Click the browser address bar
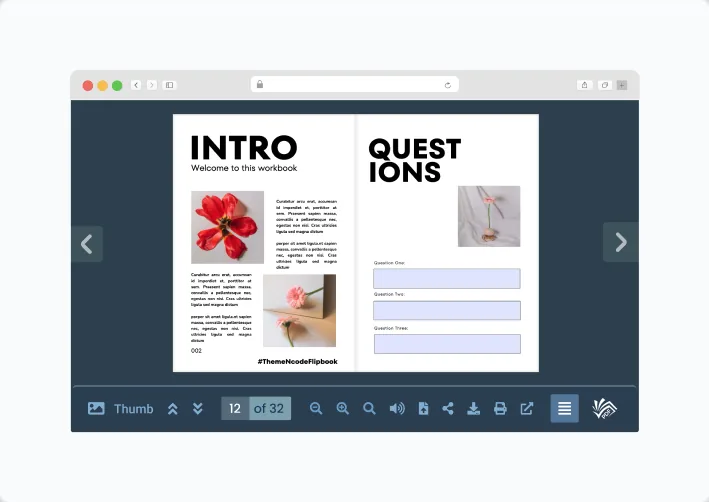Viewport: 709px width, 502px height. [355, 85]
